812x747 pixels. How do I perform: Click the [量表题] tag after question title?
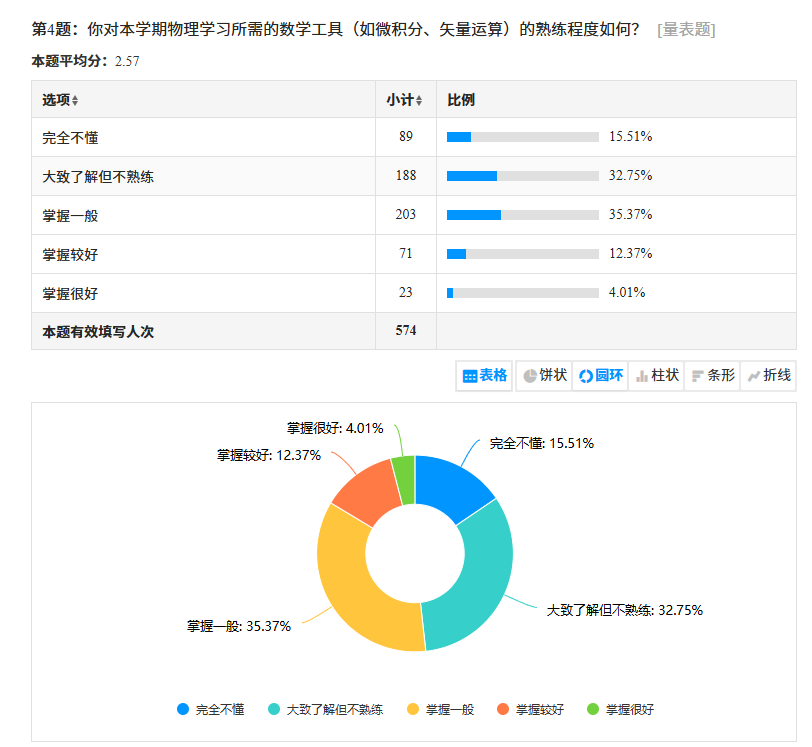tap(686, 30)
